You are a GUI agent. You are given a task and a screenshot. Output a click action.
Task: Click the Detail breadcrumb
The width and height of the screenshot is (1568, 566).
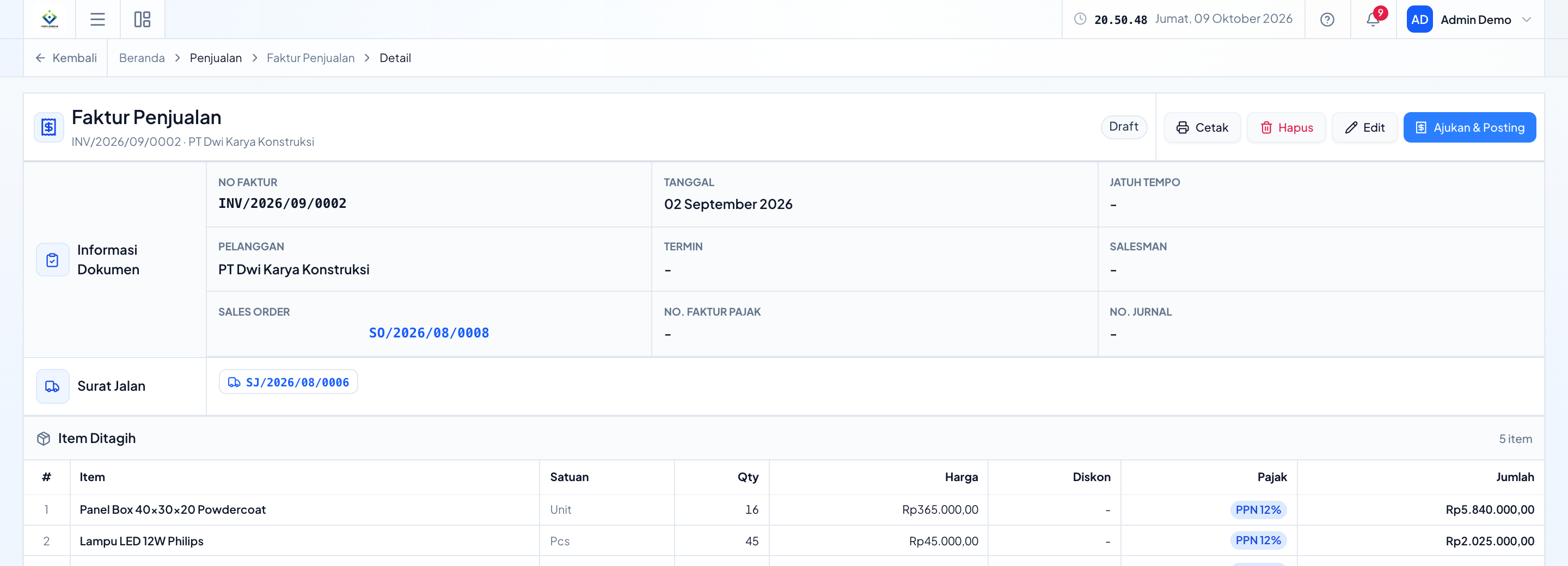tap(395, 58)
